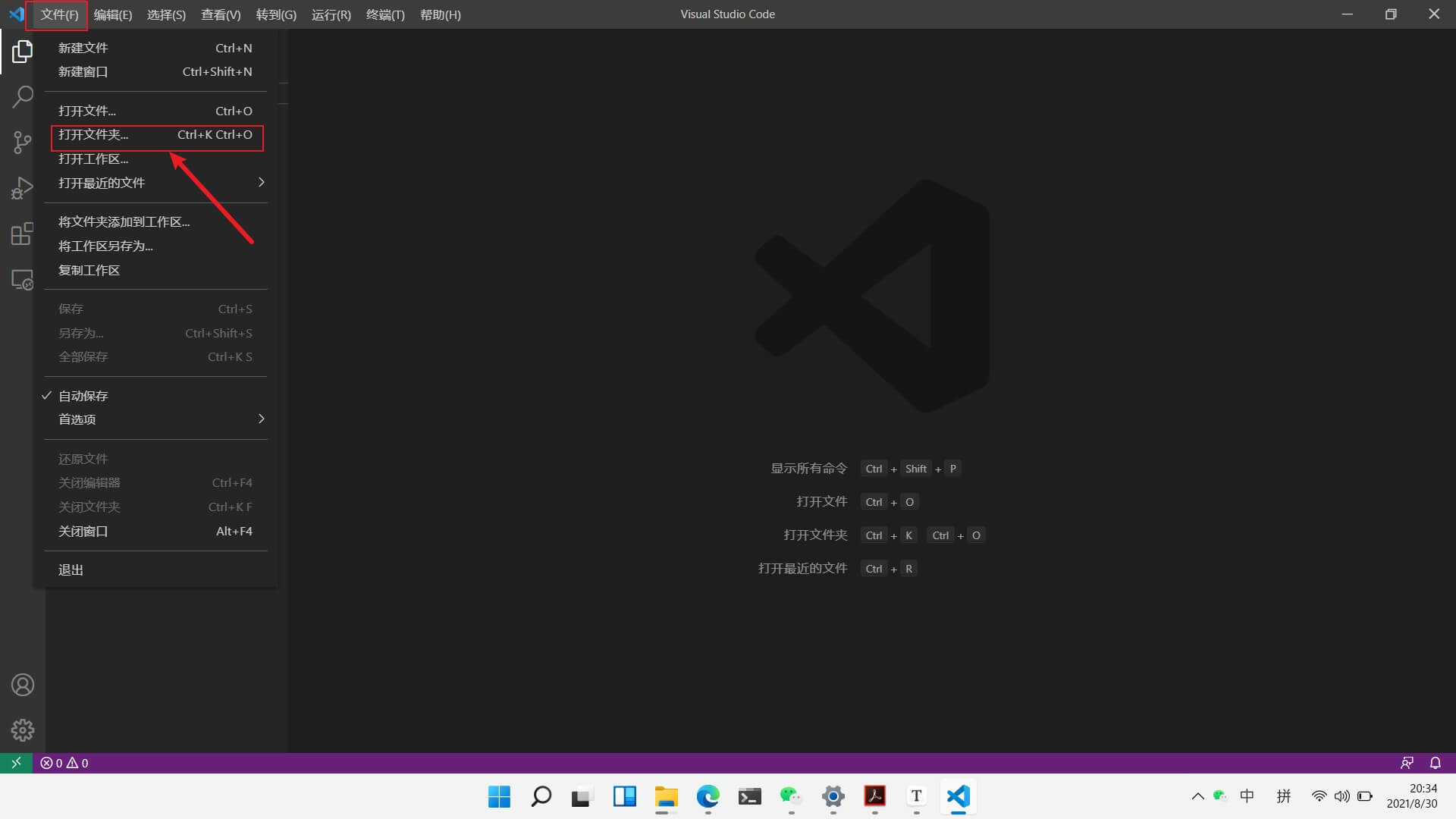Viewport: 1456px width, 819px height.
Task: Choose 将文件夹添加到工作区...
Action: (155, 222)
